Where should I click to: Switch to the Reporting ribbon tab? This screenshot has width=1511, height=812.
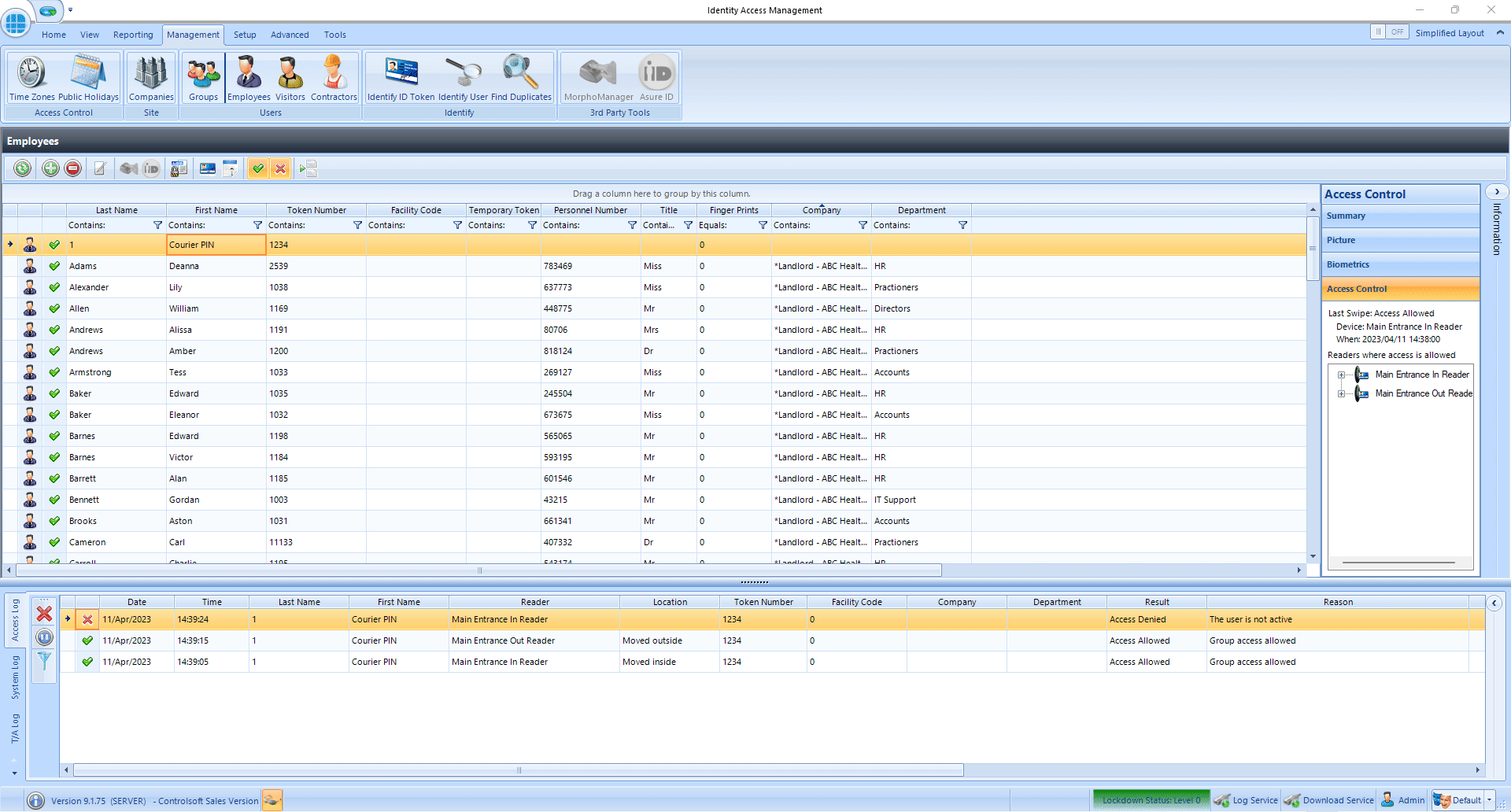click(133, 35)
